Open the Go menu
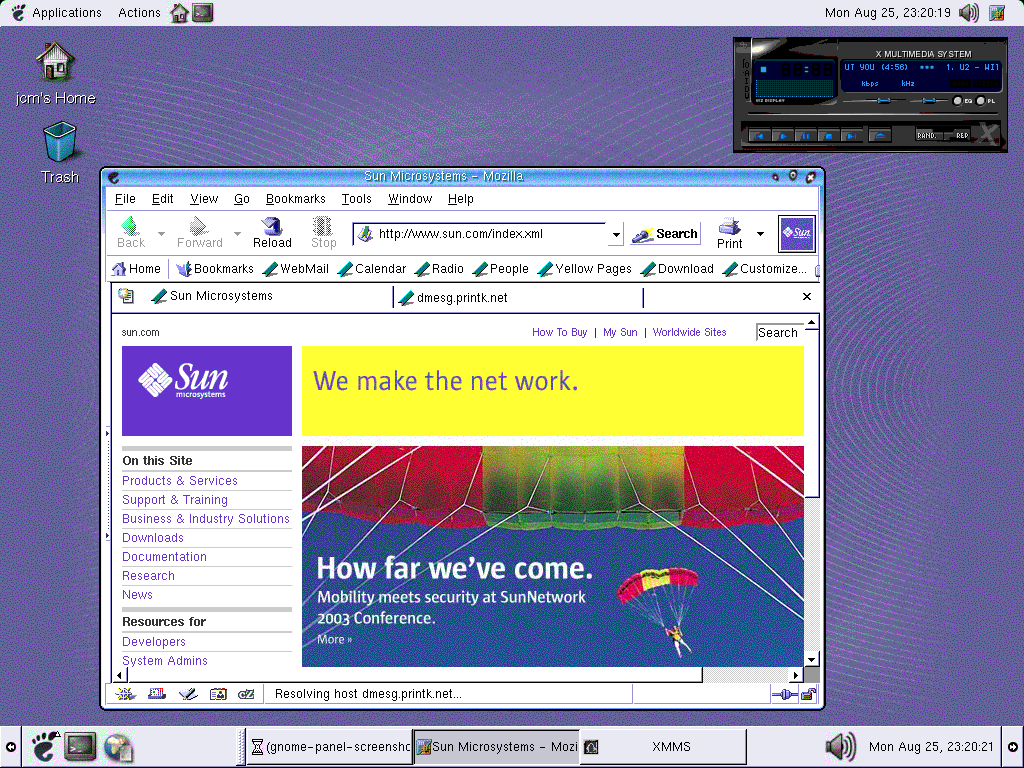Image resolution: width=1024 pixels, height=768 pixels. [242, 199]
